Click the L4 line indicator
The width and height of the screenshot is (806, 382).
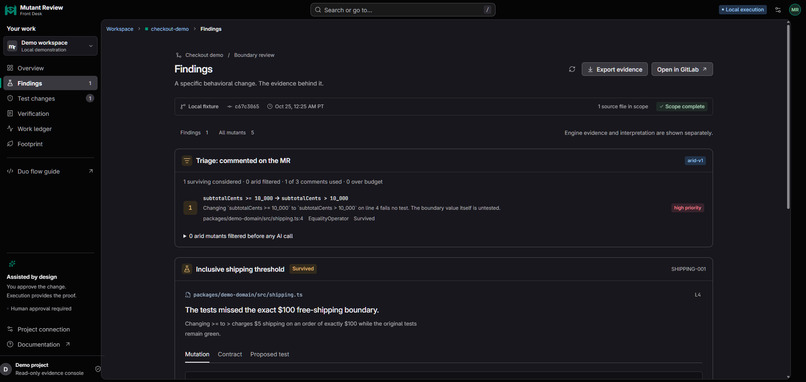698,295
